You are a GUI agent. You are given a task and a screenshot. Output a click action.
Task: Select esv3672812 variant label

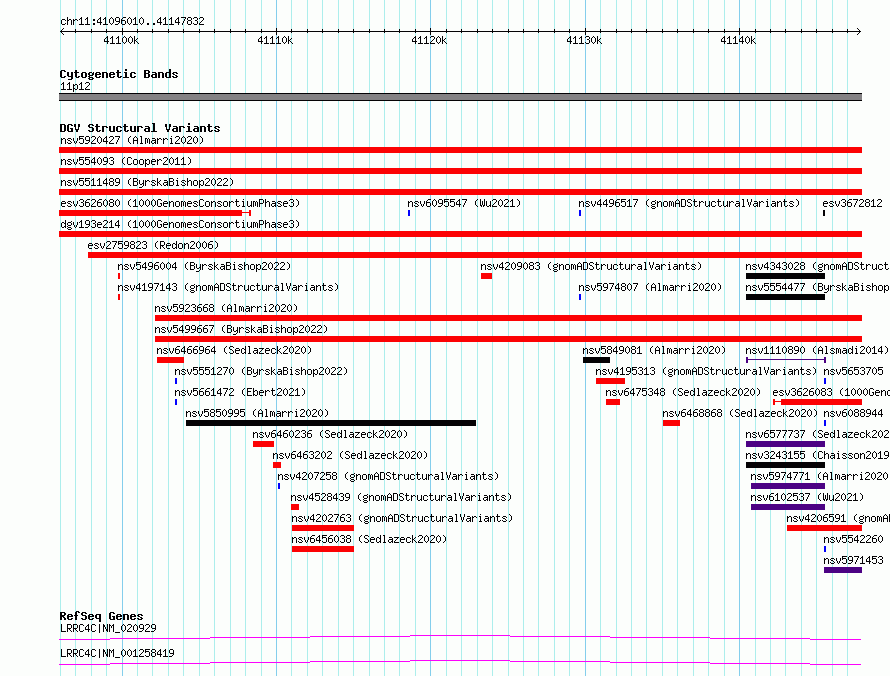tap(853, 203)
